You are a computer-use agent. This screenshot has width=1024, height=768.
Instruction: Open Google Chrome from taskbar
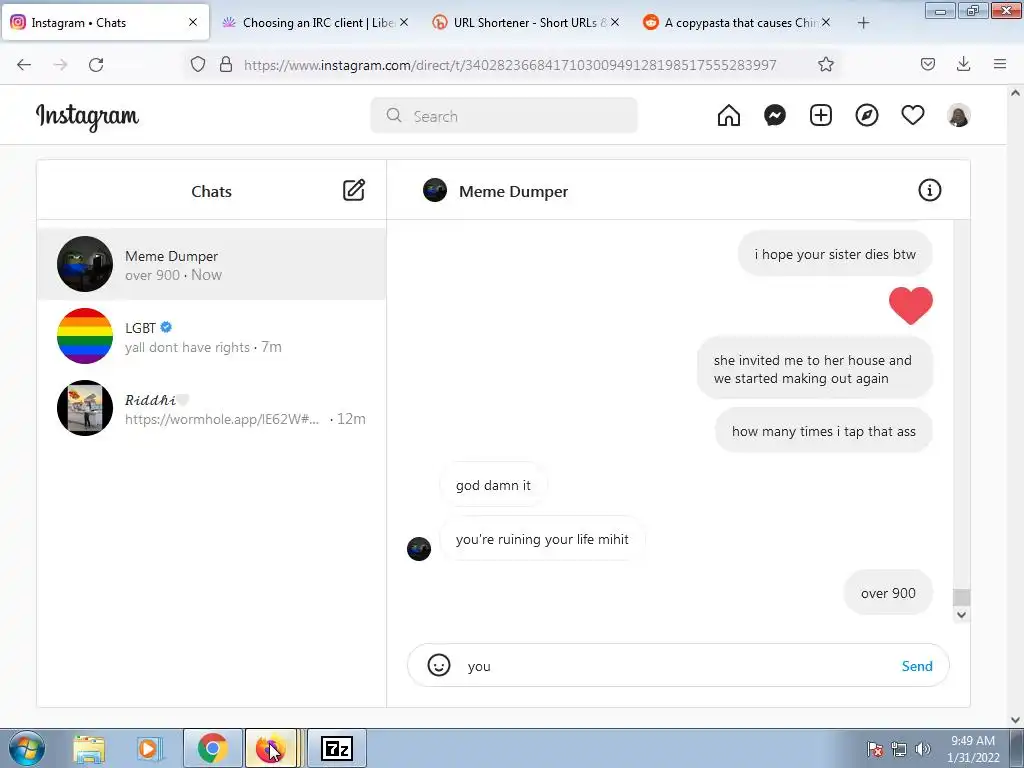tap(212, 748)
